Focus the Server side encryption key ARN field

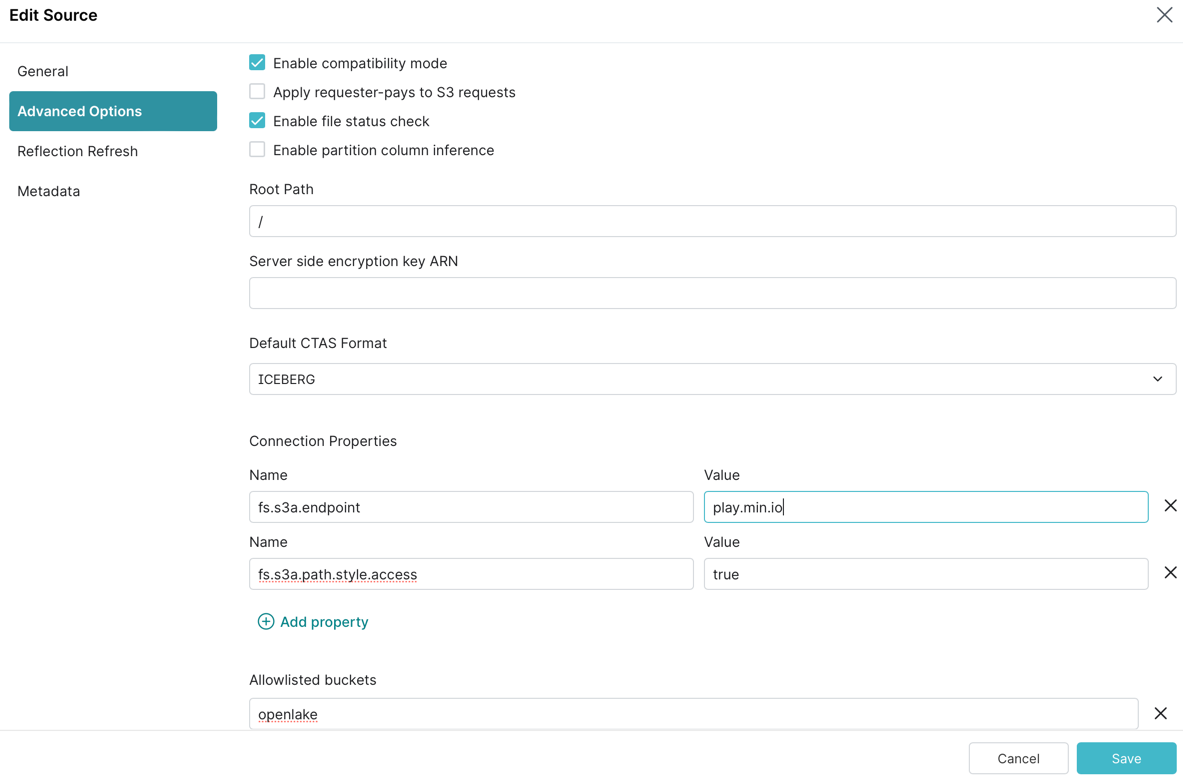click(x=712, y=293)
